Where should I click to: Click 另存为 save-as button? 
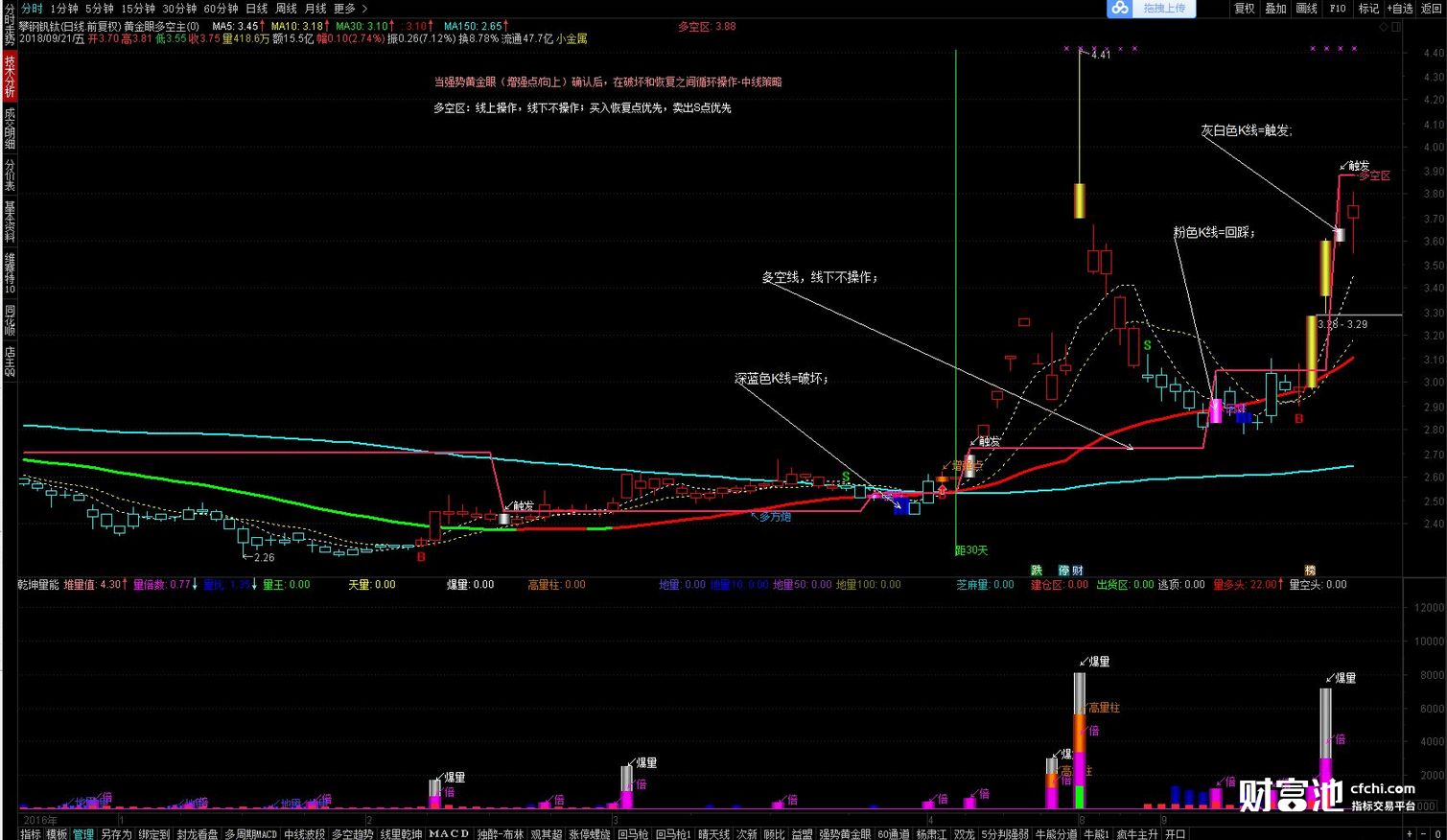[116, 834]
